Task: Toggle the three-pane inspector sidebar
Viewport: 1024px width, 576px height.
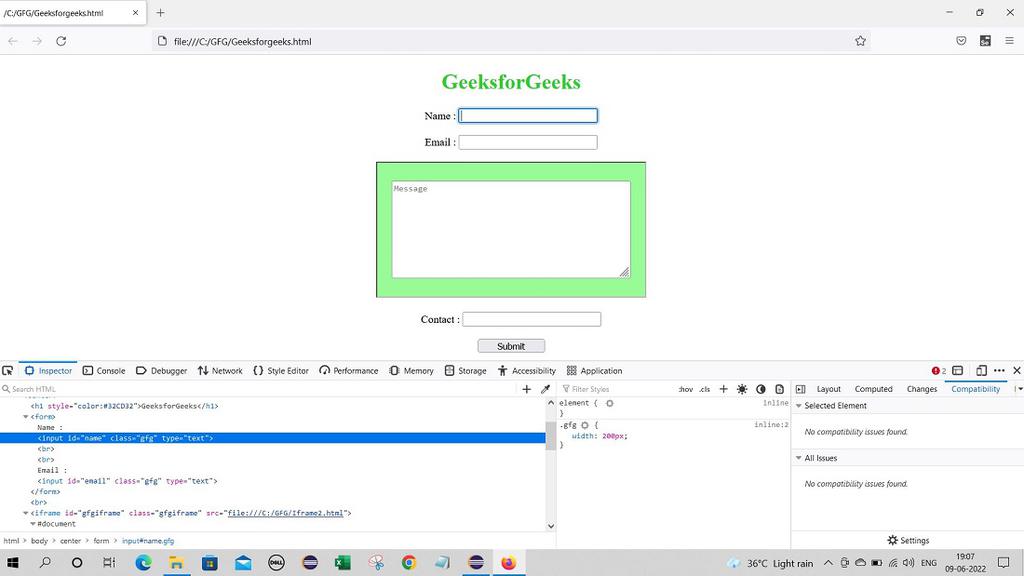Action: [x=800, y=389]
